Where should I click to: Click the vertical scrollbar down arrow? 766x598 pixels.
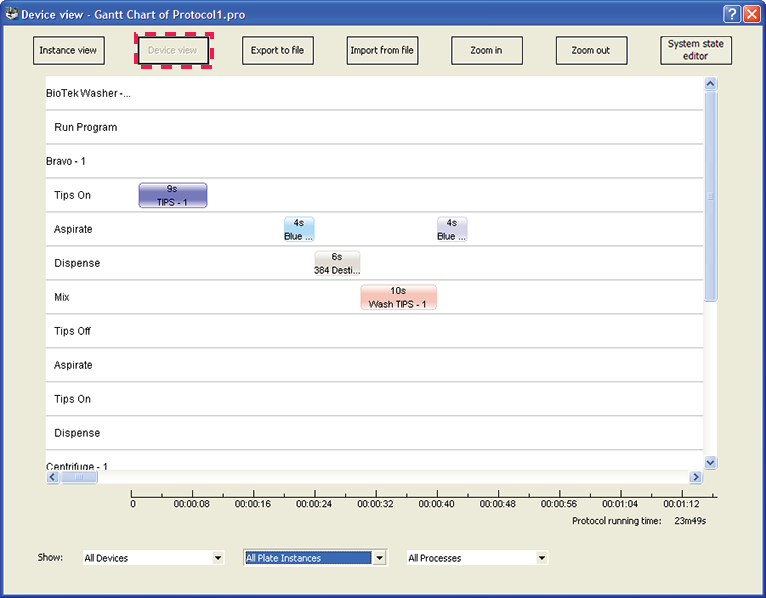(x=711, y=463)
